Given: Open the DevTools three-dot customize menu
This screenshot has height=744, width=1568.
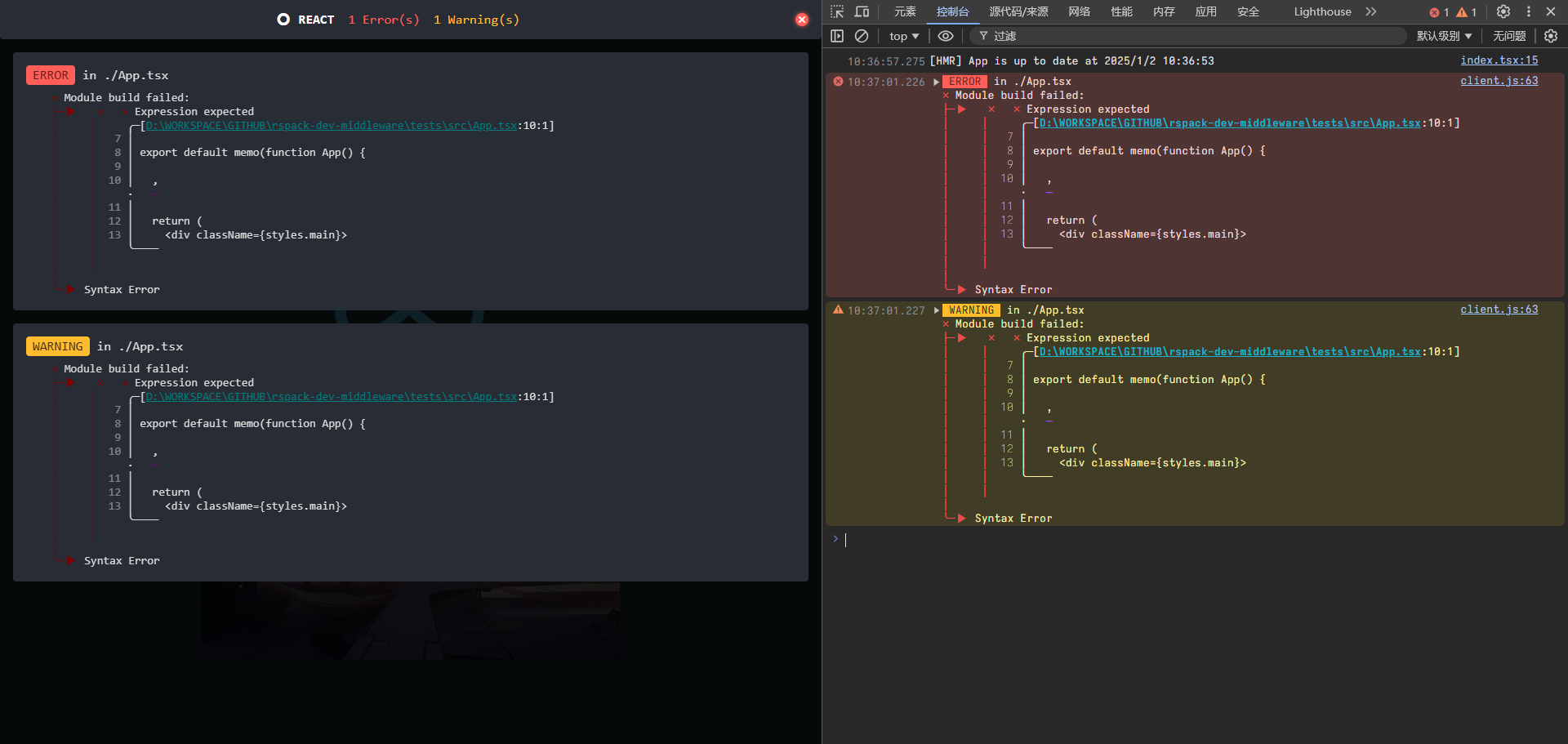Looking at the screenshot, I should [x=1529, y=11].
